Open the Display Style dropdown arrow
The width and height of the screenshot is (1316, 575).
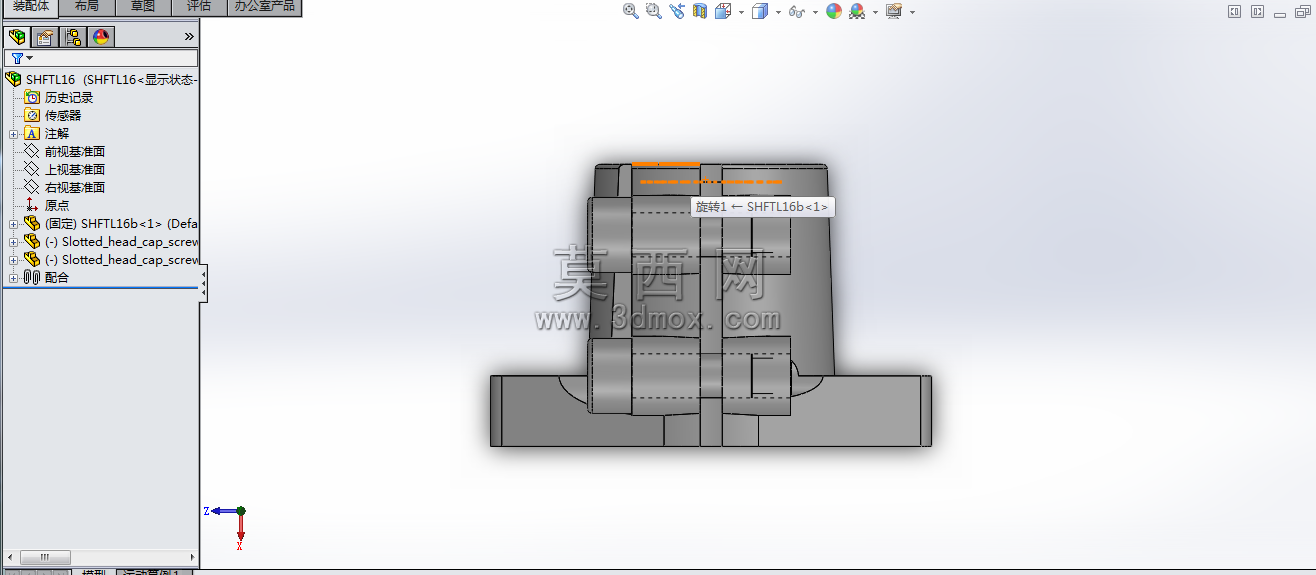pyautogui.click(x=776, y=12)
